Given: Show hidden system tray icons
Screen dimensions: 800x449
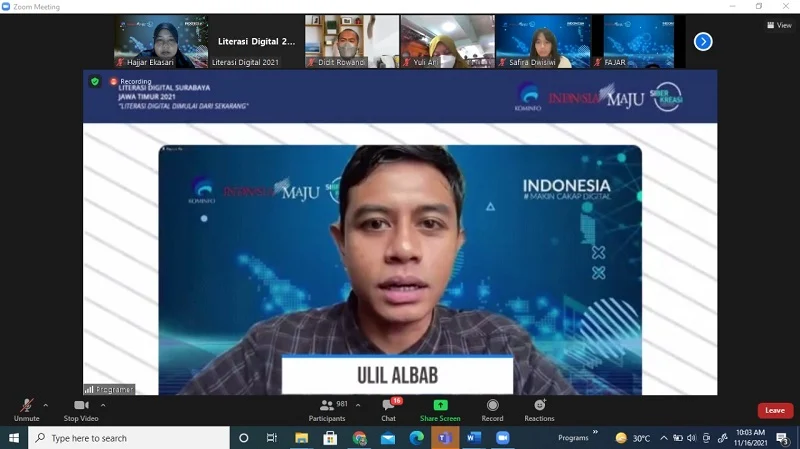Looking at the screenshot, I should [663, 438].
